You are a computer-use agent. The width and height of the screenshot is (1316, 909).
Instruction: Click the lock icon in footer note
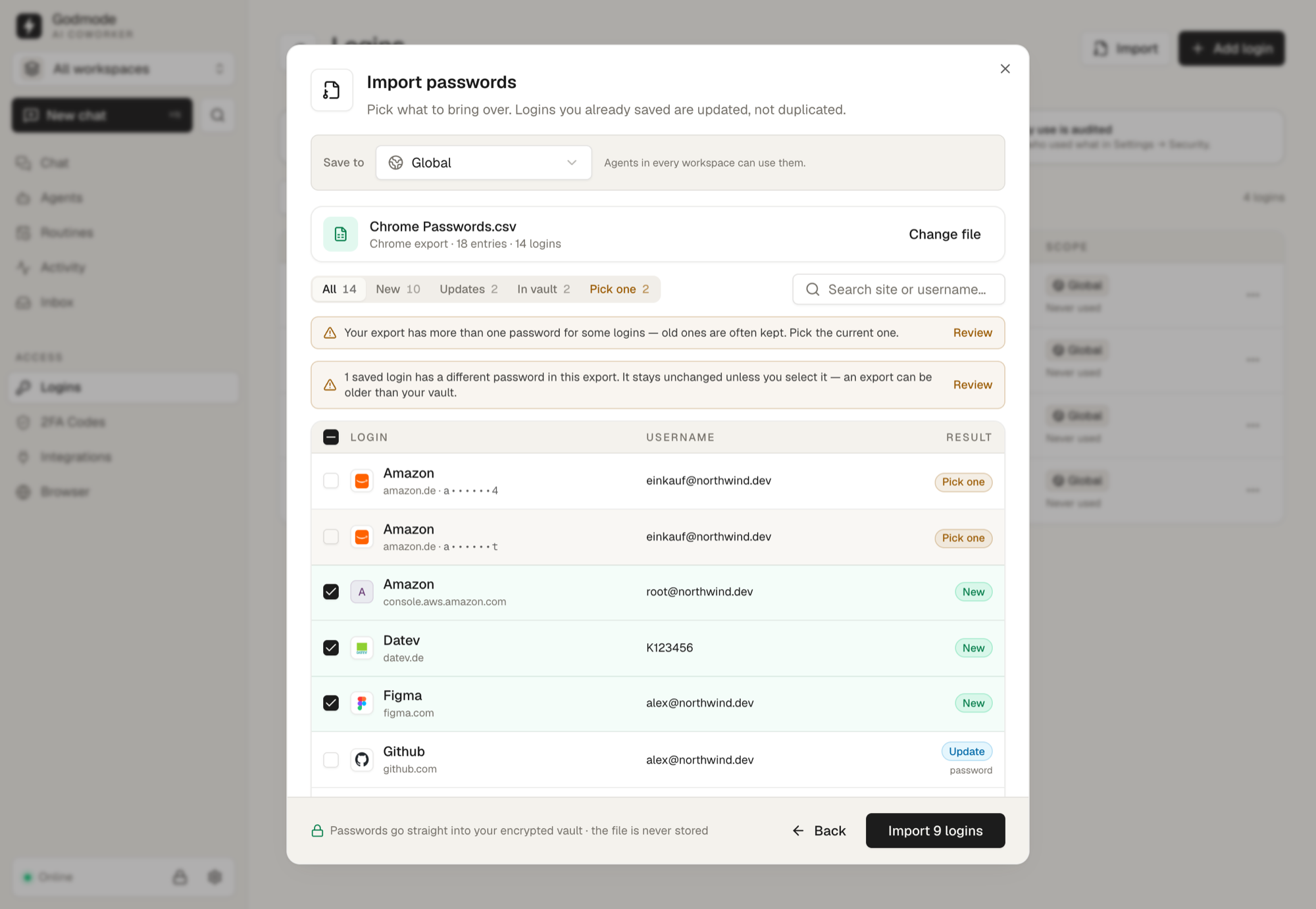317,831
